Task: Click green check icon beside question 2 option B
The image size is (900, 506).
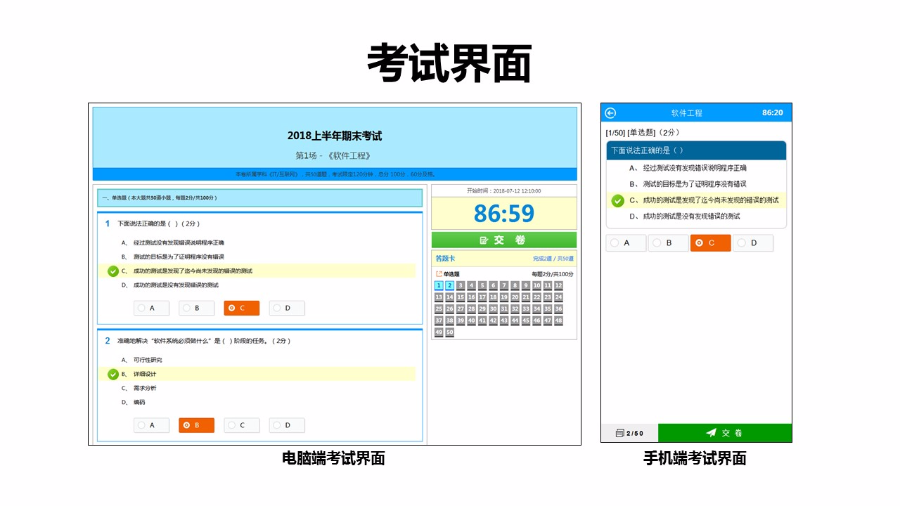Action: click(113, 375)
